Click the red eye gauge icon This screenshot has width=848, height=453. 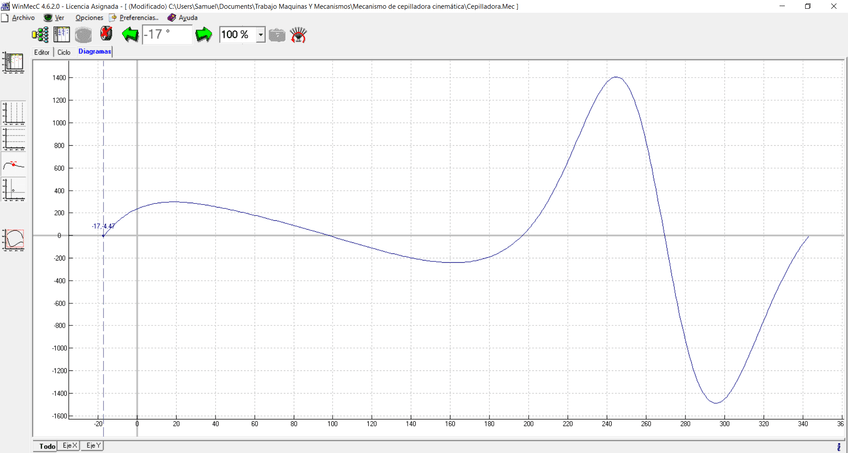tap(298, 34)
